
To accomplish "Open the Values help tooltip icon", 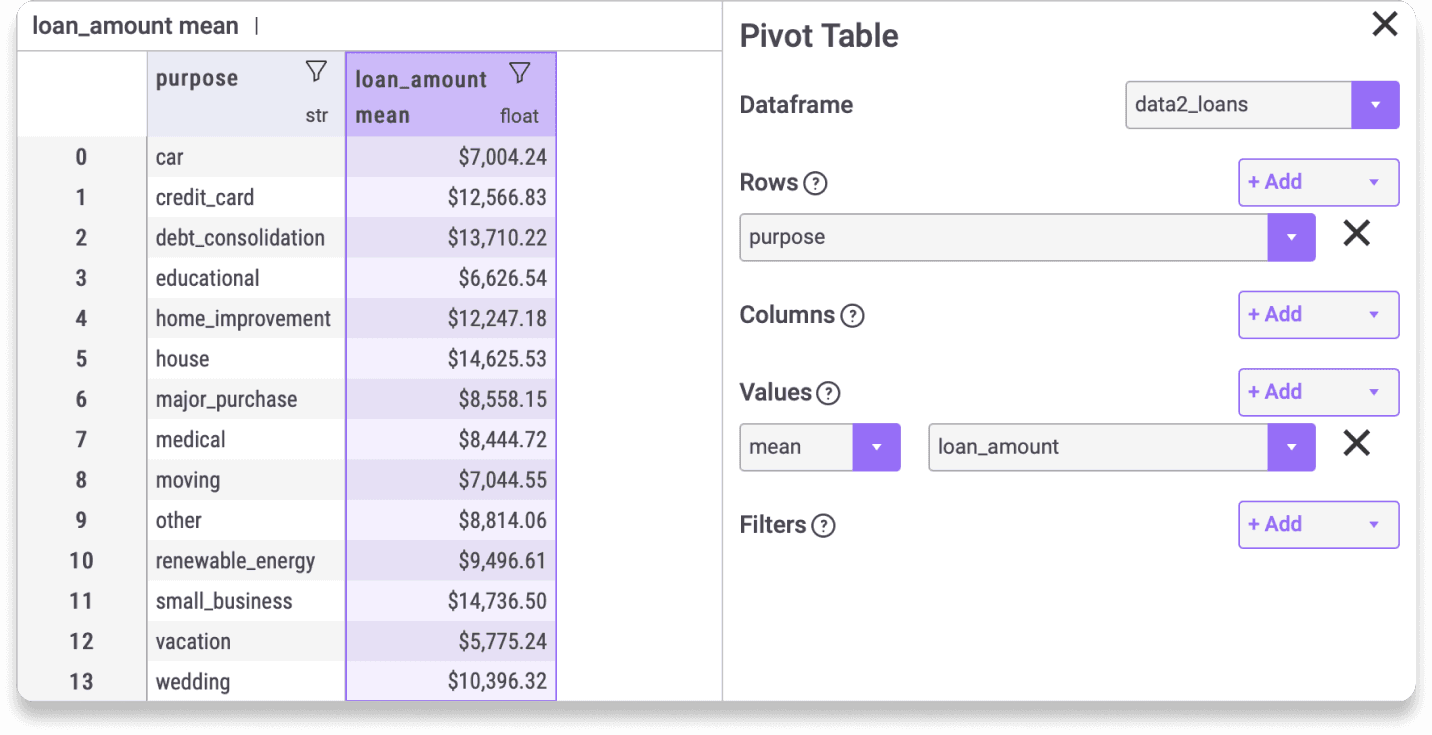I will [x=828, y=394].
